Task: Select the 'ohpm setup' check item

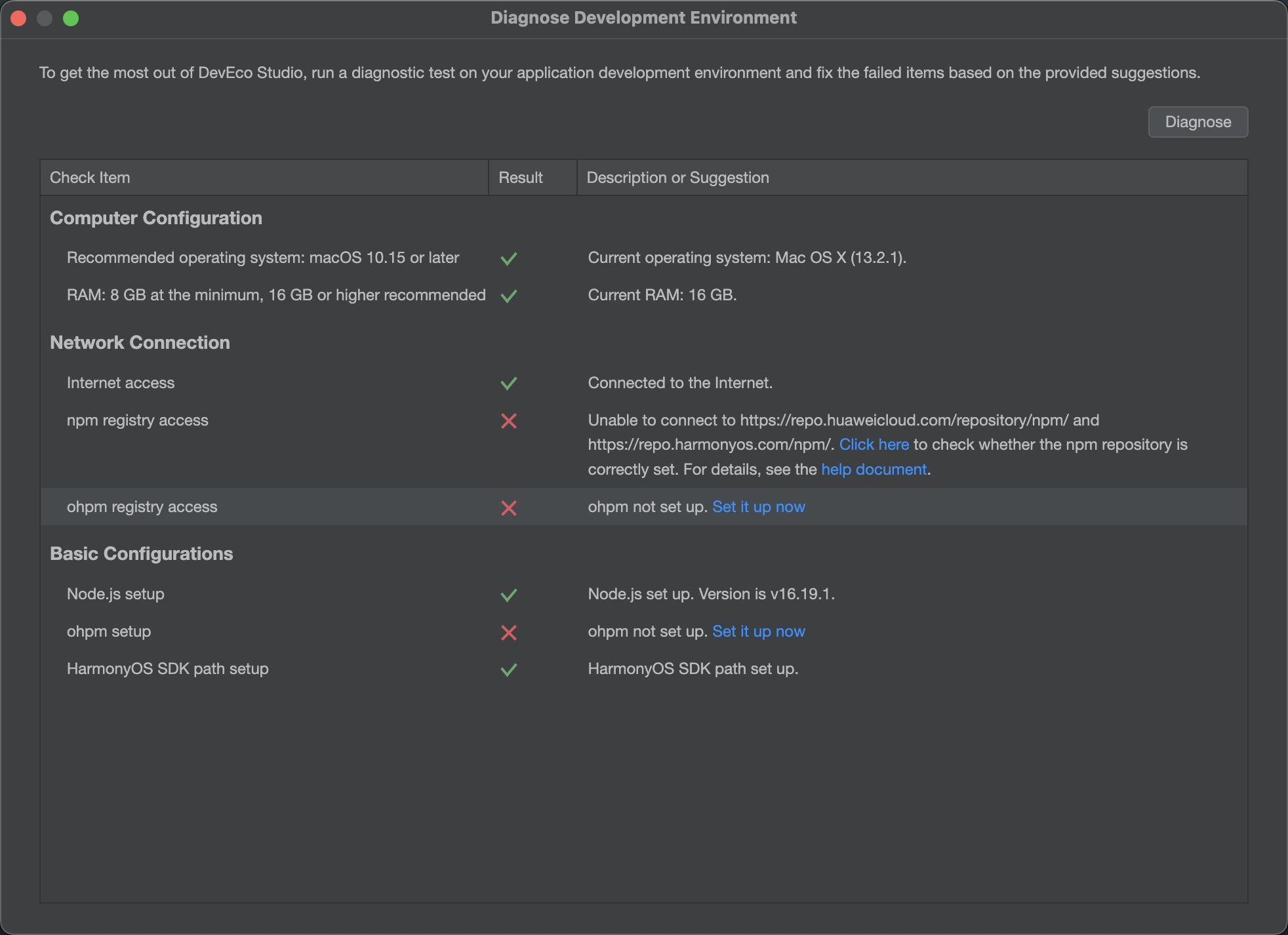Action: point(109,631)
